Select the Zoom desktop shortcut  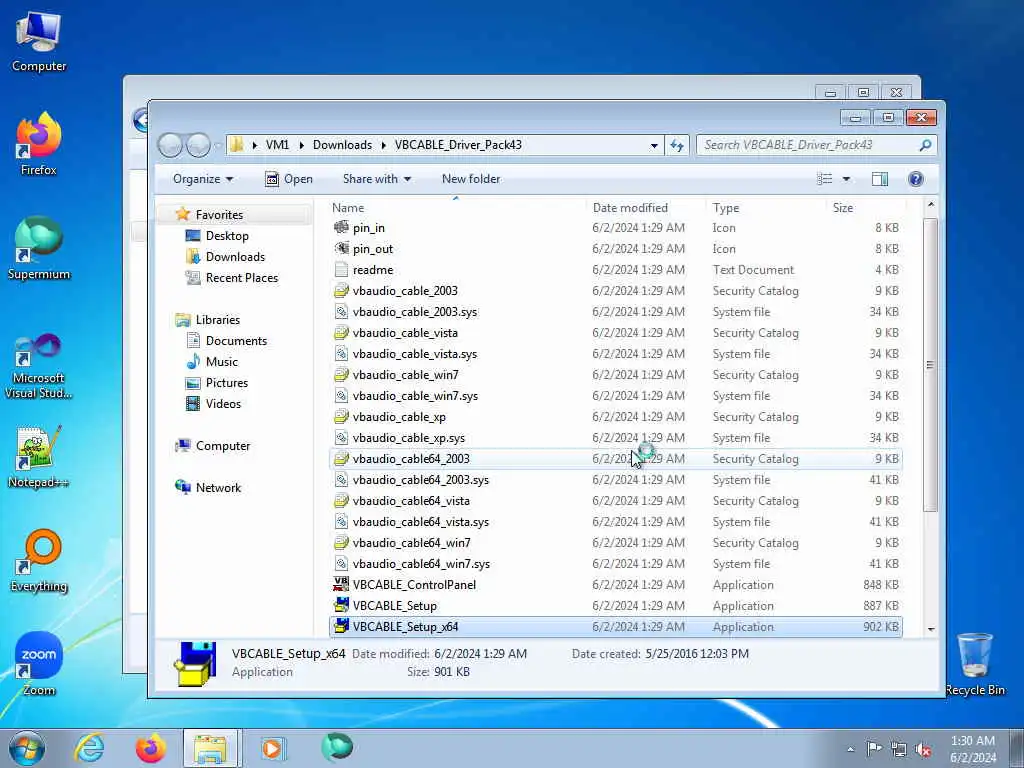39,664
